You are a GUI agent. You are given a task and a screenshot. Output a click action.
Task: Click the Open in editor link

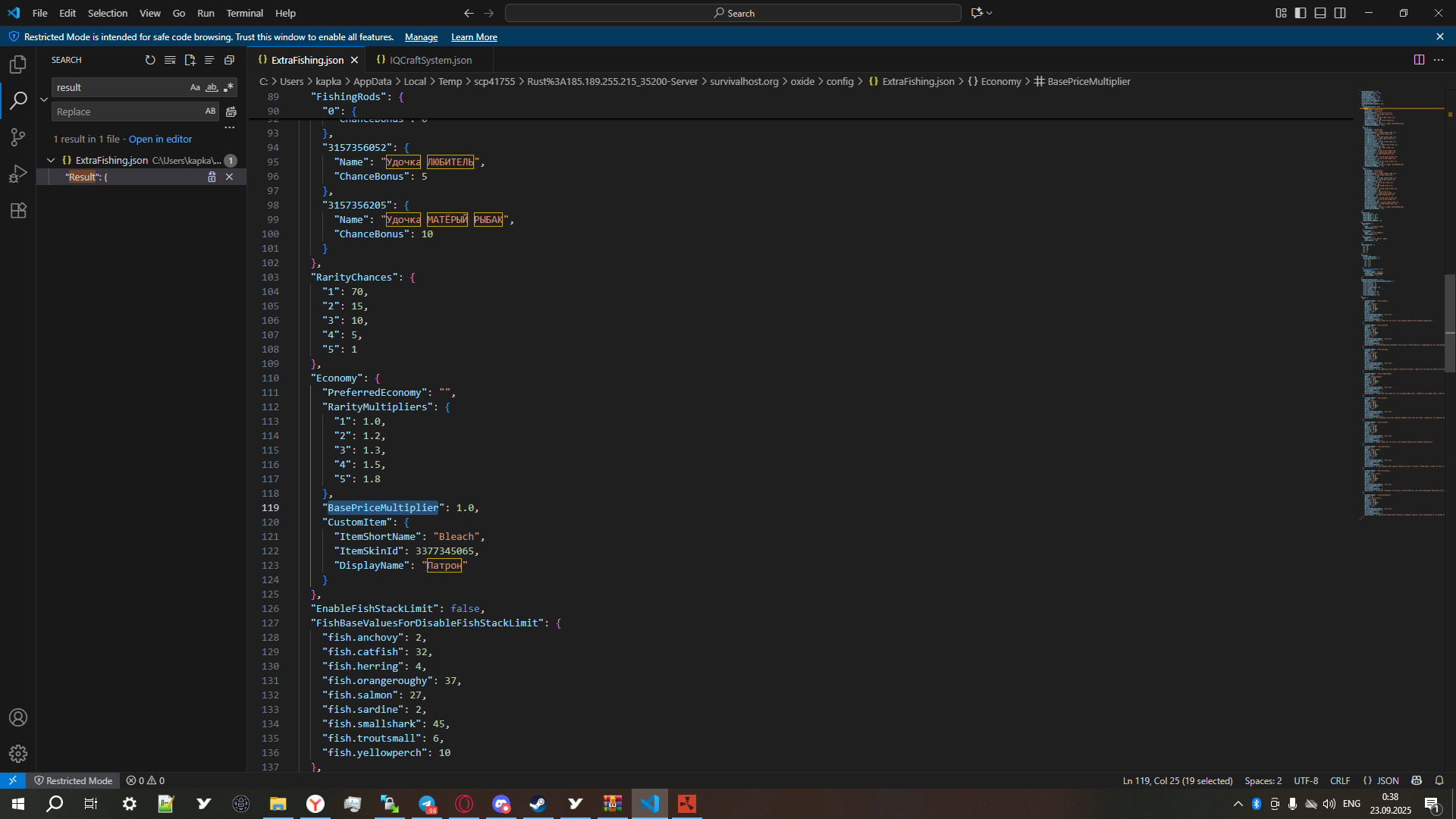point(160,139)
